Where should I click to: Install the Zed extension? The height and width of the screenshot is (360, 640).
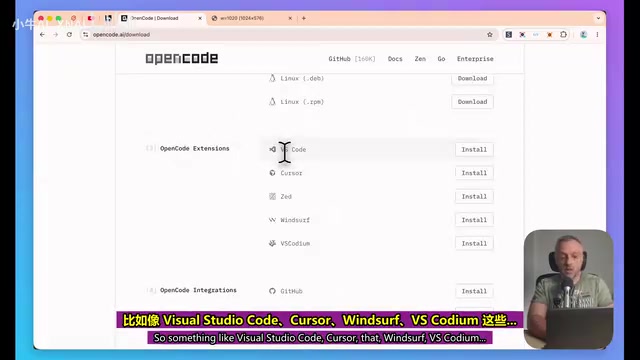(x=474, y=196)
